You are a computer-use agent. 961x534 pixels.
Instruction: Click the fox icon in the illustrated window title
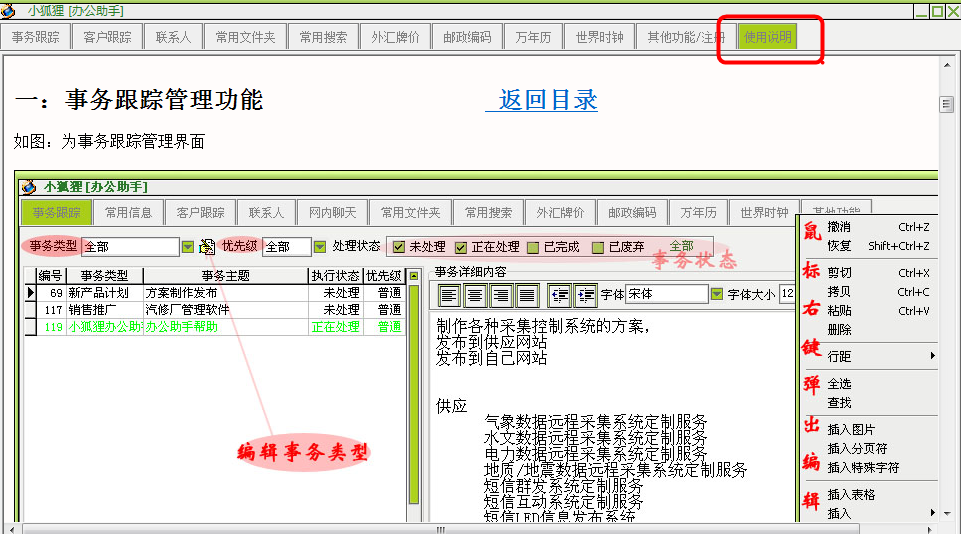(29, 187)
